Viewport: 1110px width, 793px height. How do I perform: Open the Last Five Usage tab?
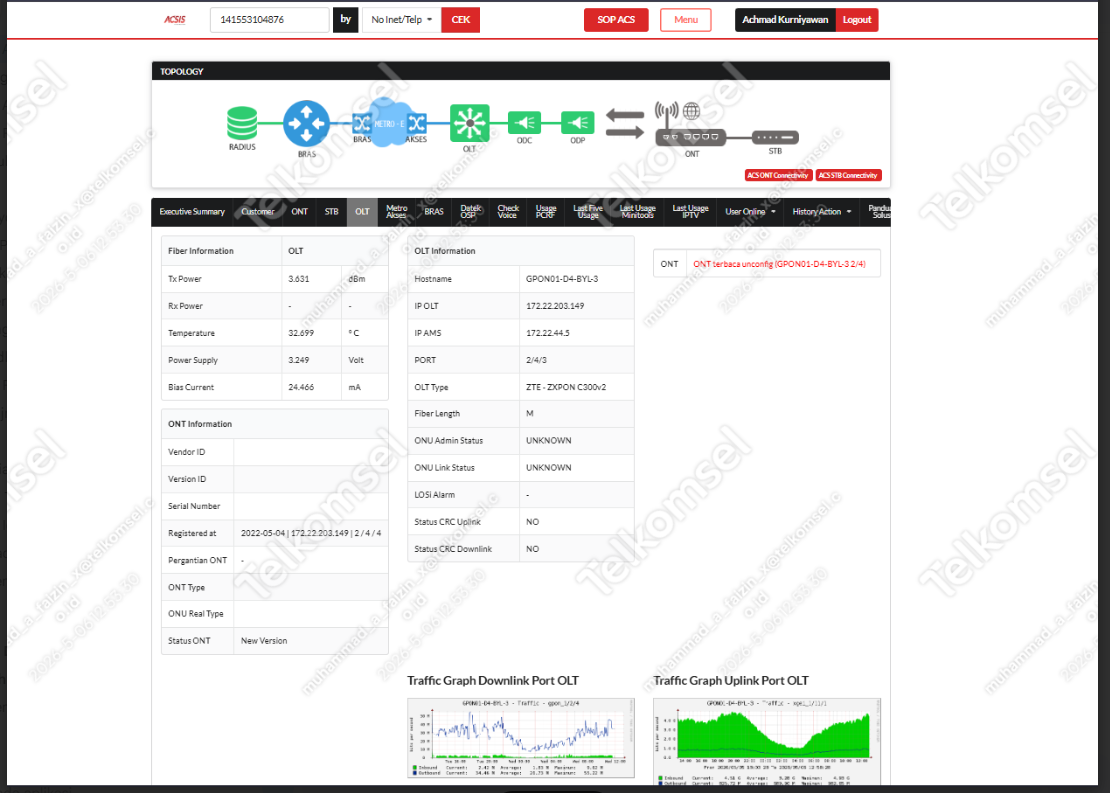tap(588, 212)
